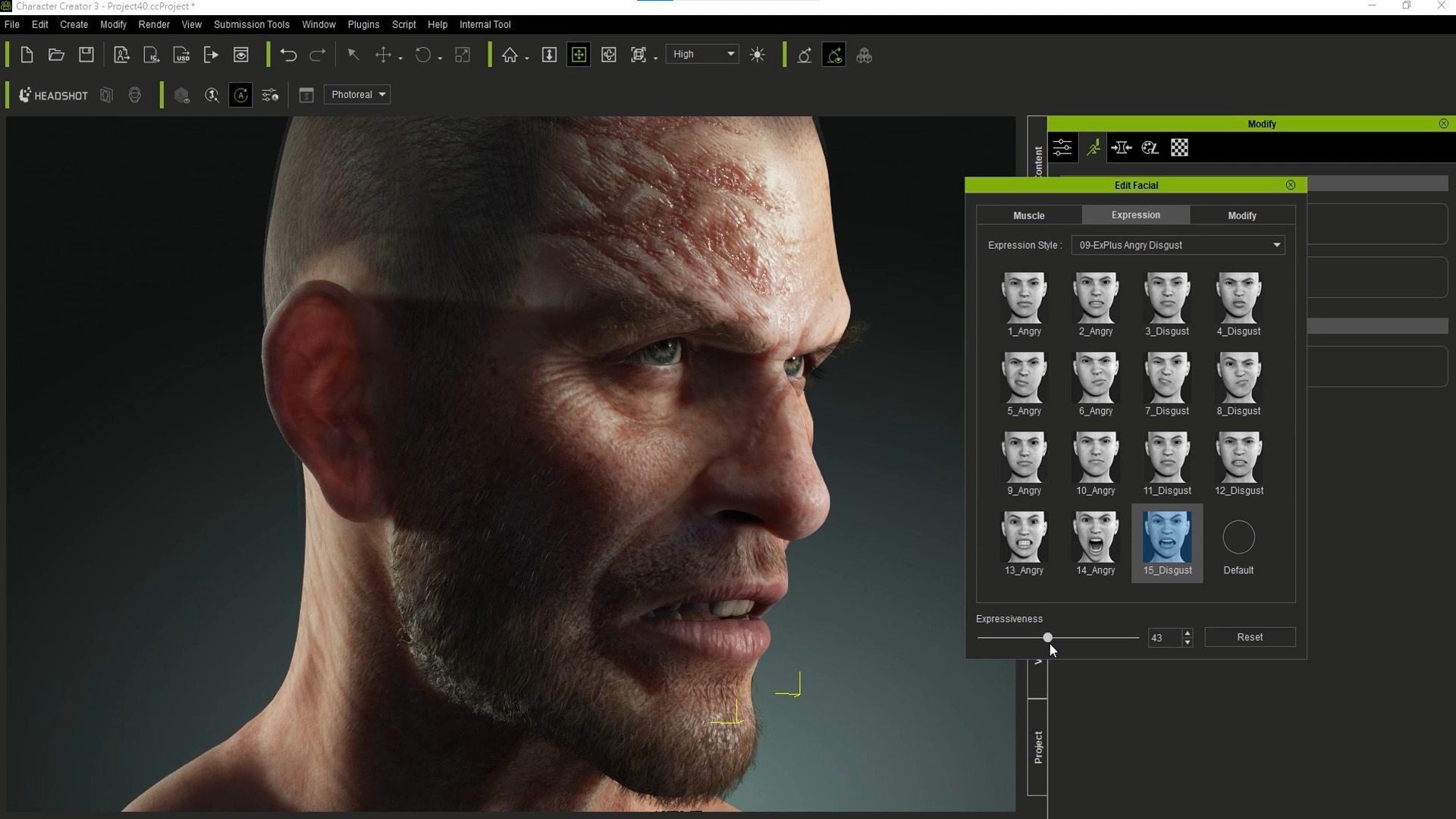Open the Script menu
1456x819 pixels.
coord(404,24)
